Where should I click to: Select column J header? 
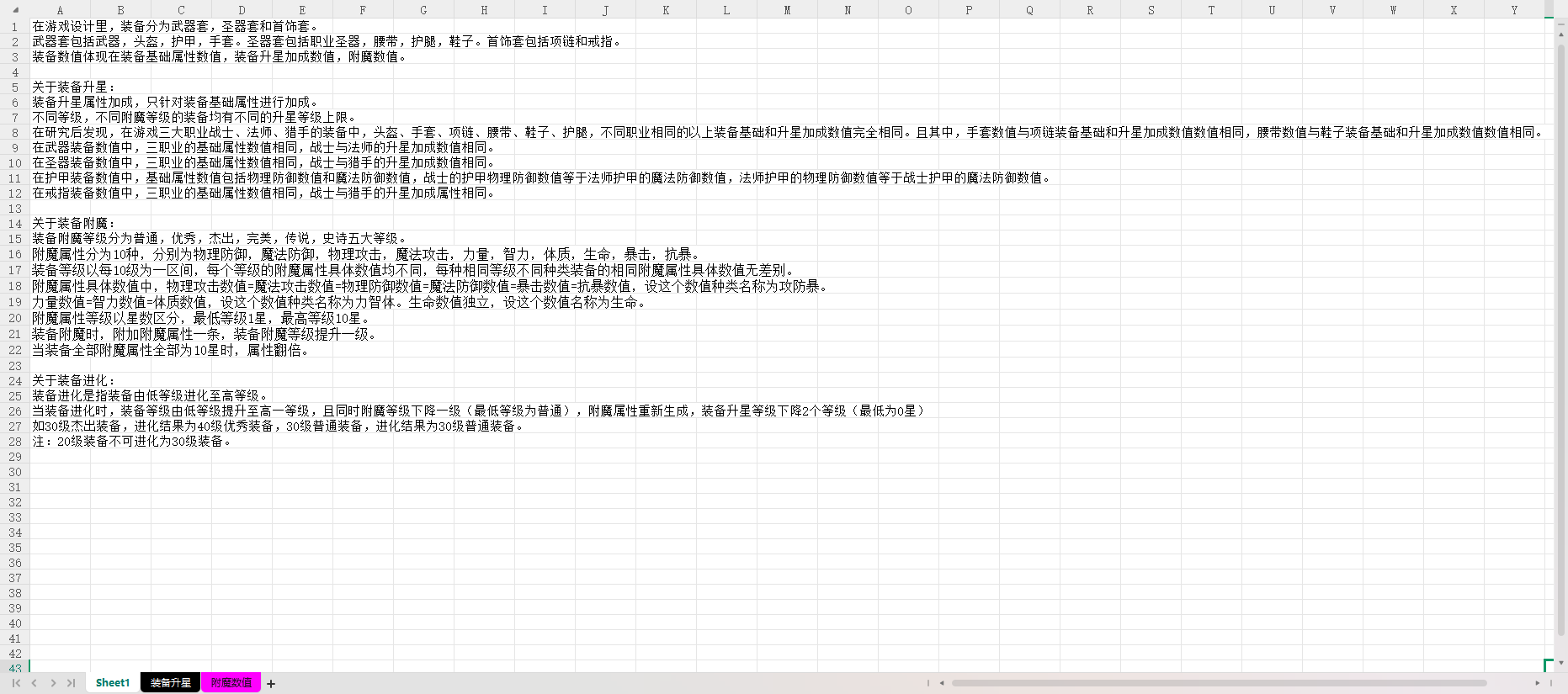pos(605,10)
